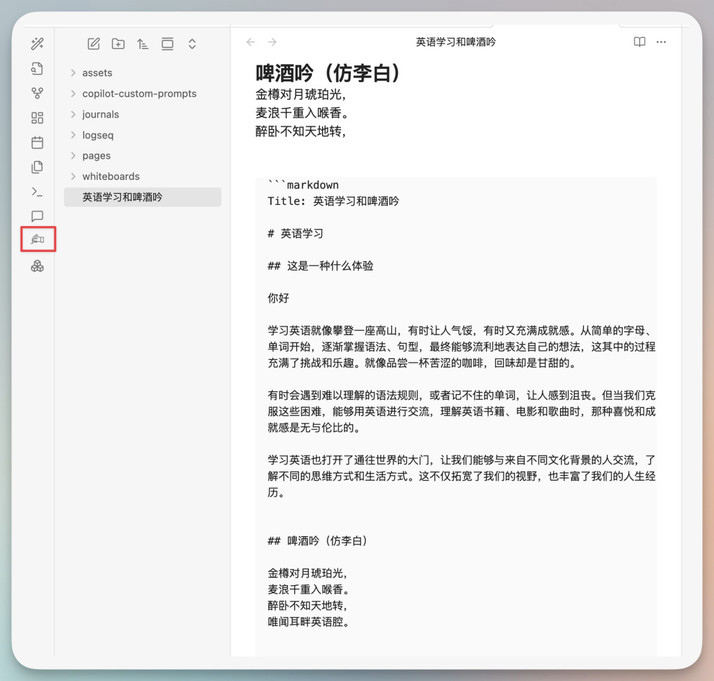Screen dimensions: 714x681
Task: Click the red-highlighted pointing hand icon
Action: [x=37, y=240]
